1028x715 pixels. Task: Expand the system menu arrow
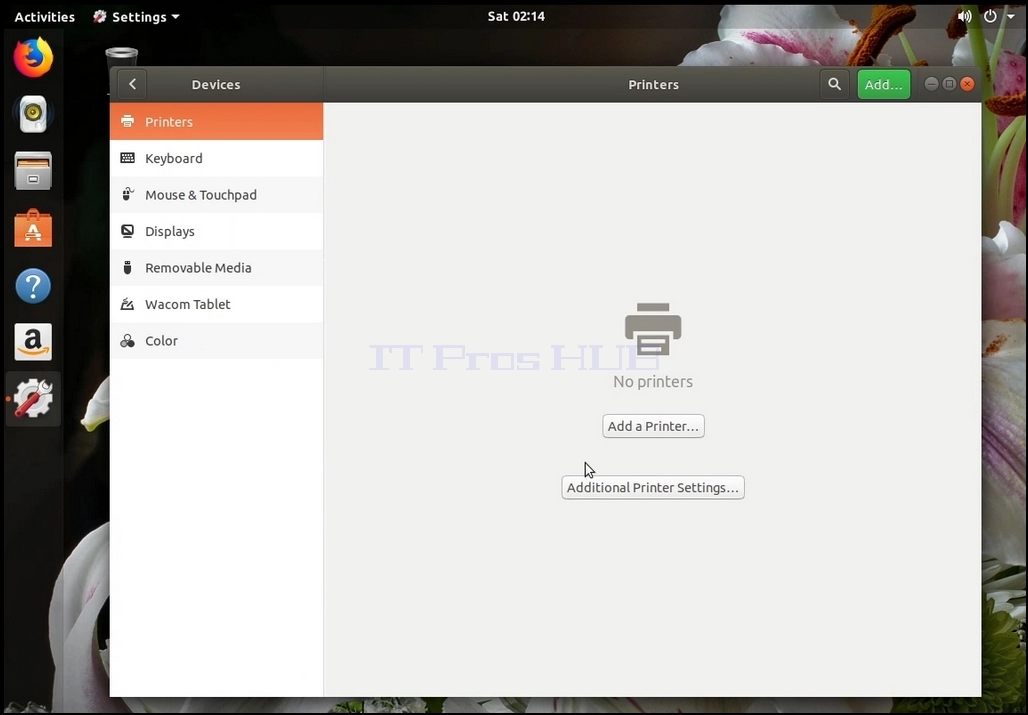[x=1010, y=16]
